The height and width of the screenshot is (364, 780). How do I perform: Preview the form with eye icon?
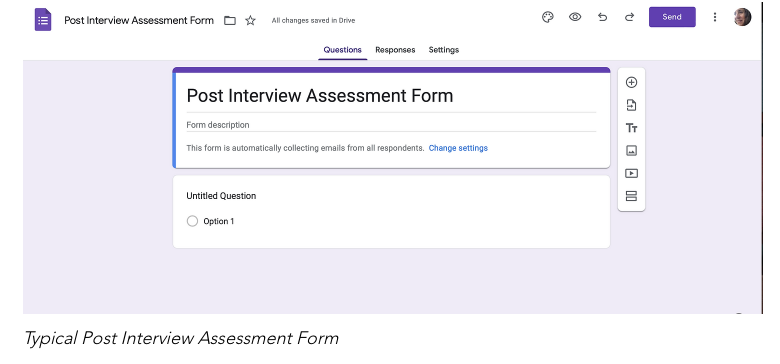pyautogui.click(x=575, y=17)
